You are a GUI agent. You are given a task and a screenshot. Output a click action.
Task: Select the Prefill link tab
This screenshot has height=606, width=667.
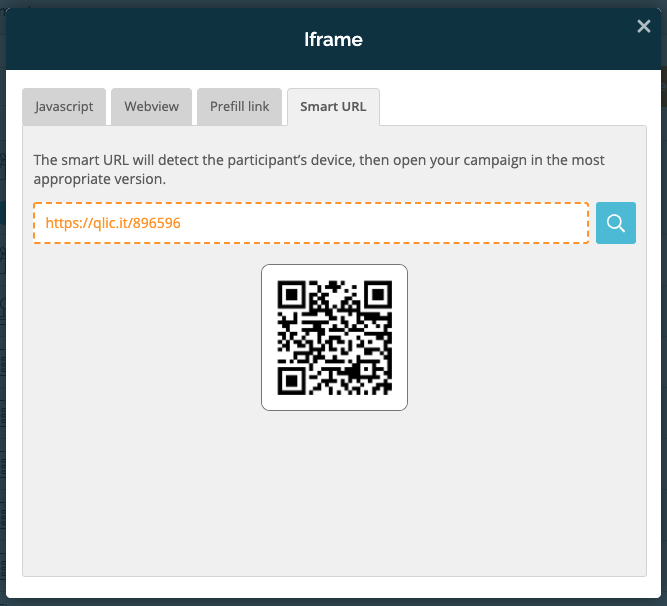pyautogui.click(x=239, y=107)
